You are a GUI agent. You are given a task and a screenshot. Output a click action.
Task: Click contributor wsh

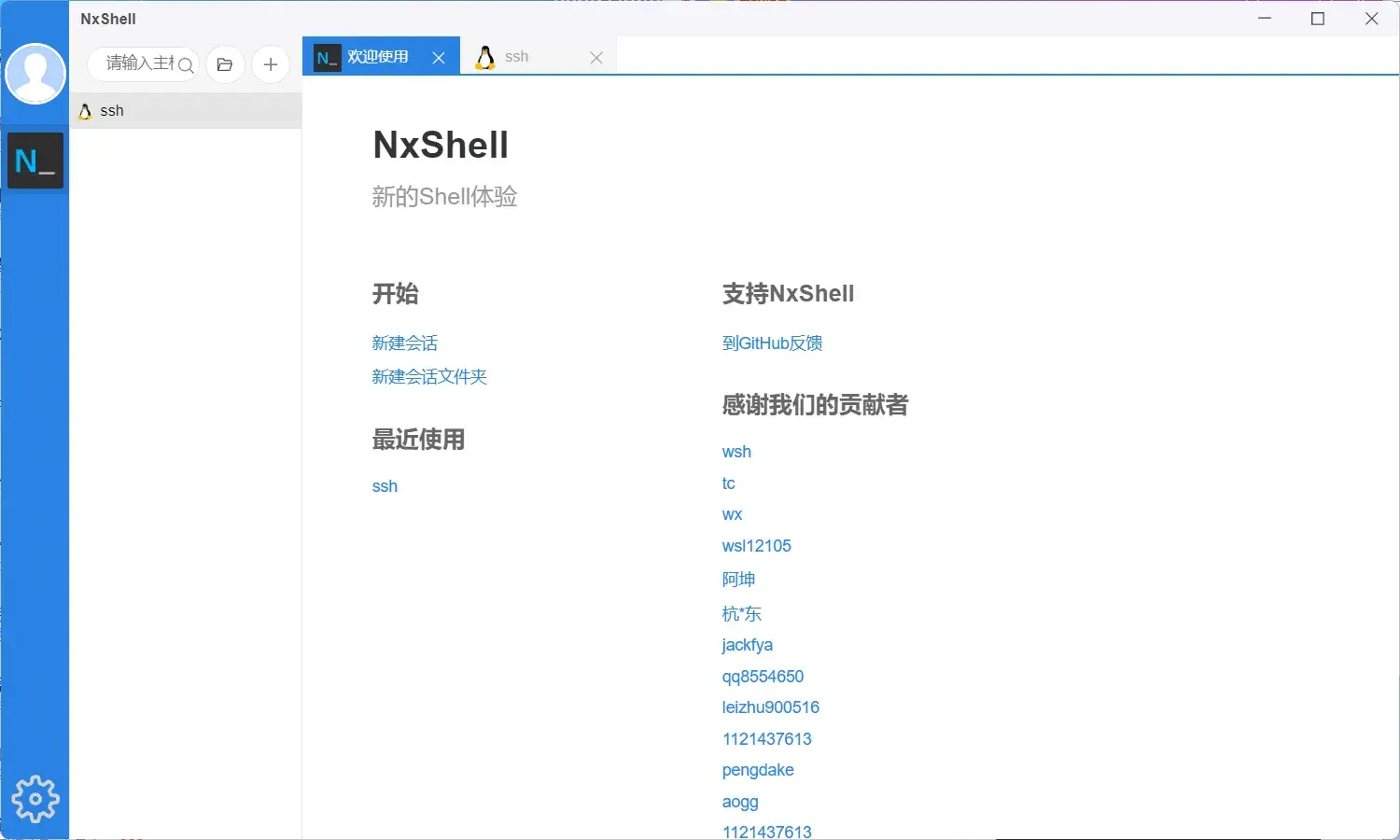736,452
